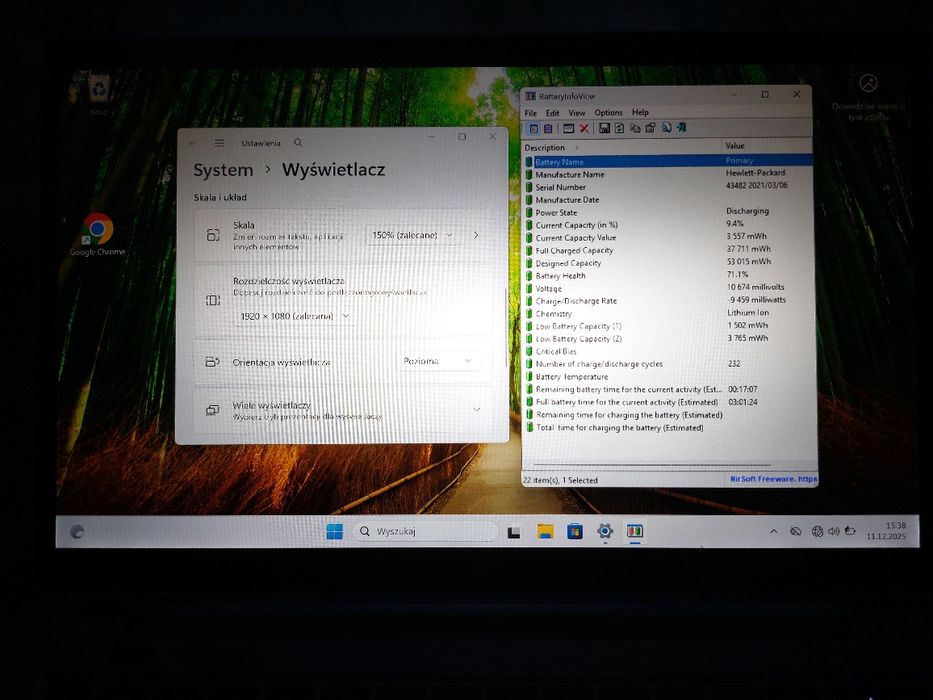Select the Charge/Discharge Rate row

pyautogui.click(x=668, y=301)
